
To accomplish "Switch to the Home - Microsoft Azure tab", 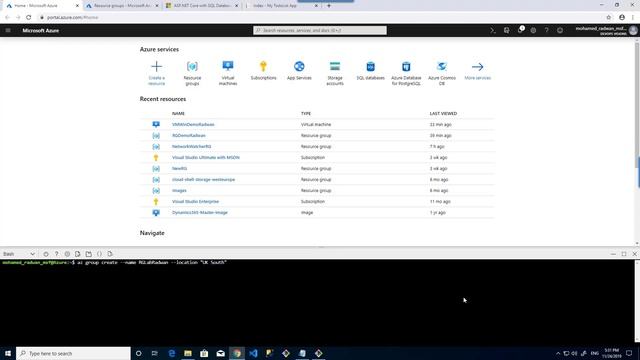I will pyautogui.click(x=41, y=6).
